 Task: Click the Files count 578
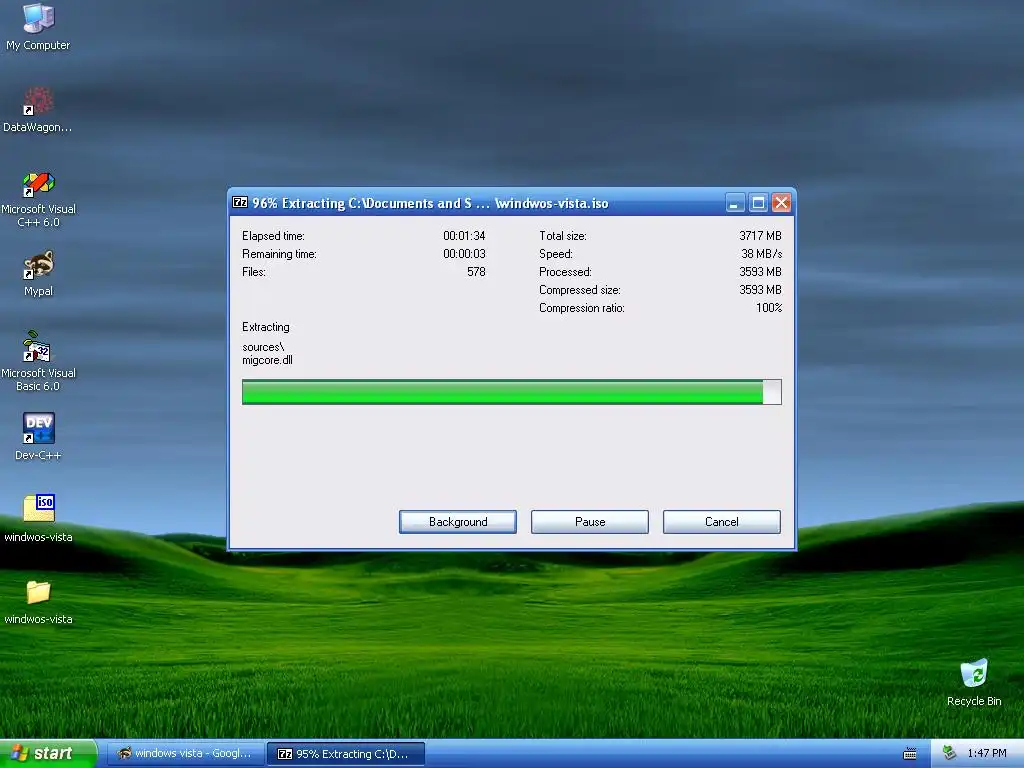click(x=476, y=272)
